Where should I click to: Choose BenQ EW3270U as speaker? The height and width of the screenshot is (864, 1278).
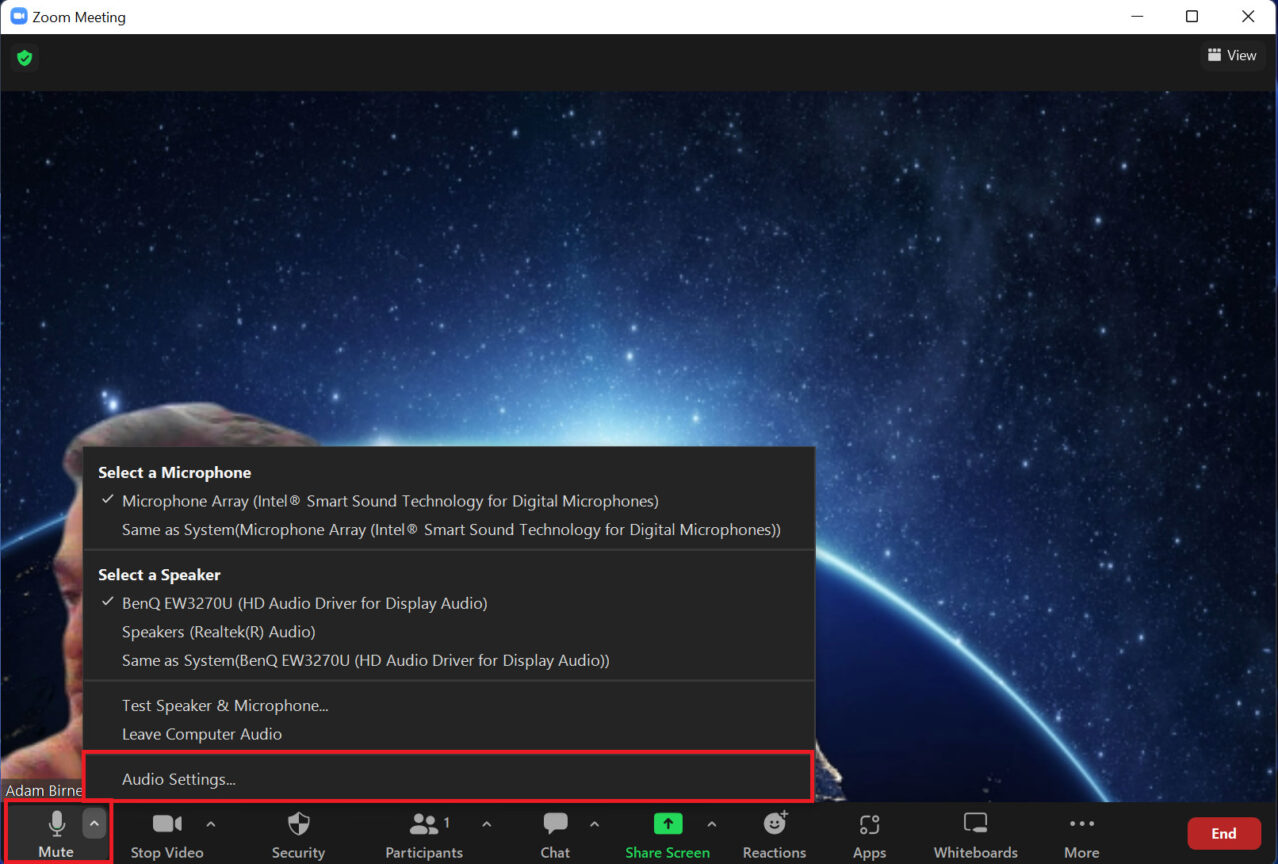[303, 603]
